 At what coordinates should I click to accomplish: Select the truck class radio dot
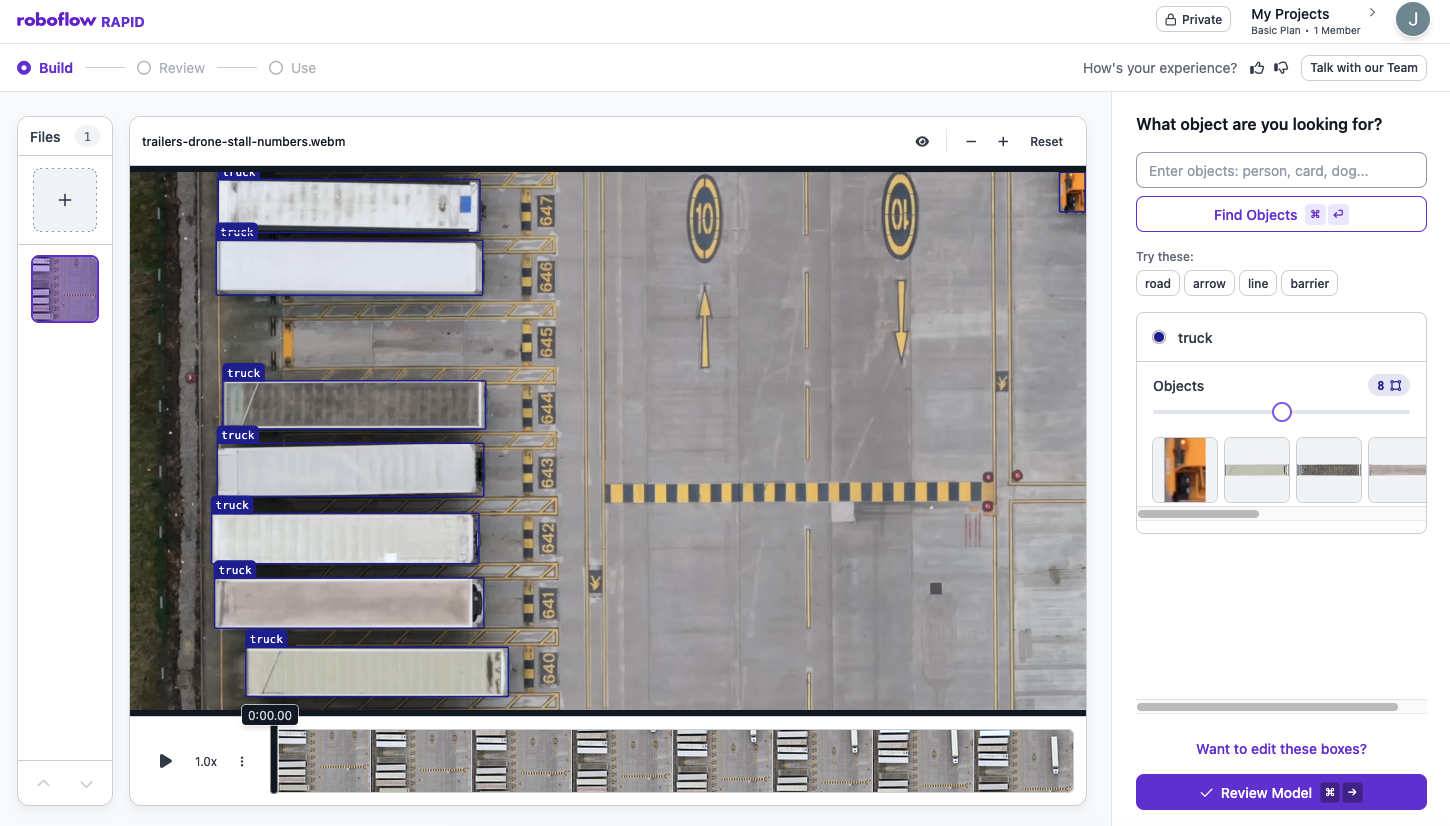(x=1159, y=338)
